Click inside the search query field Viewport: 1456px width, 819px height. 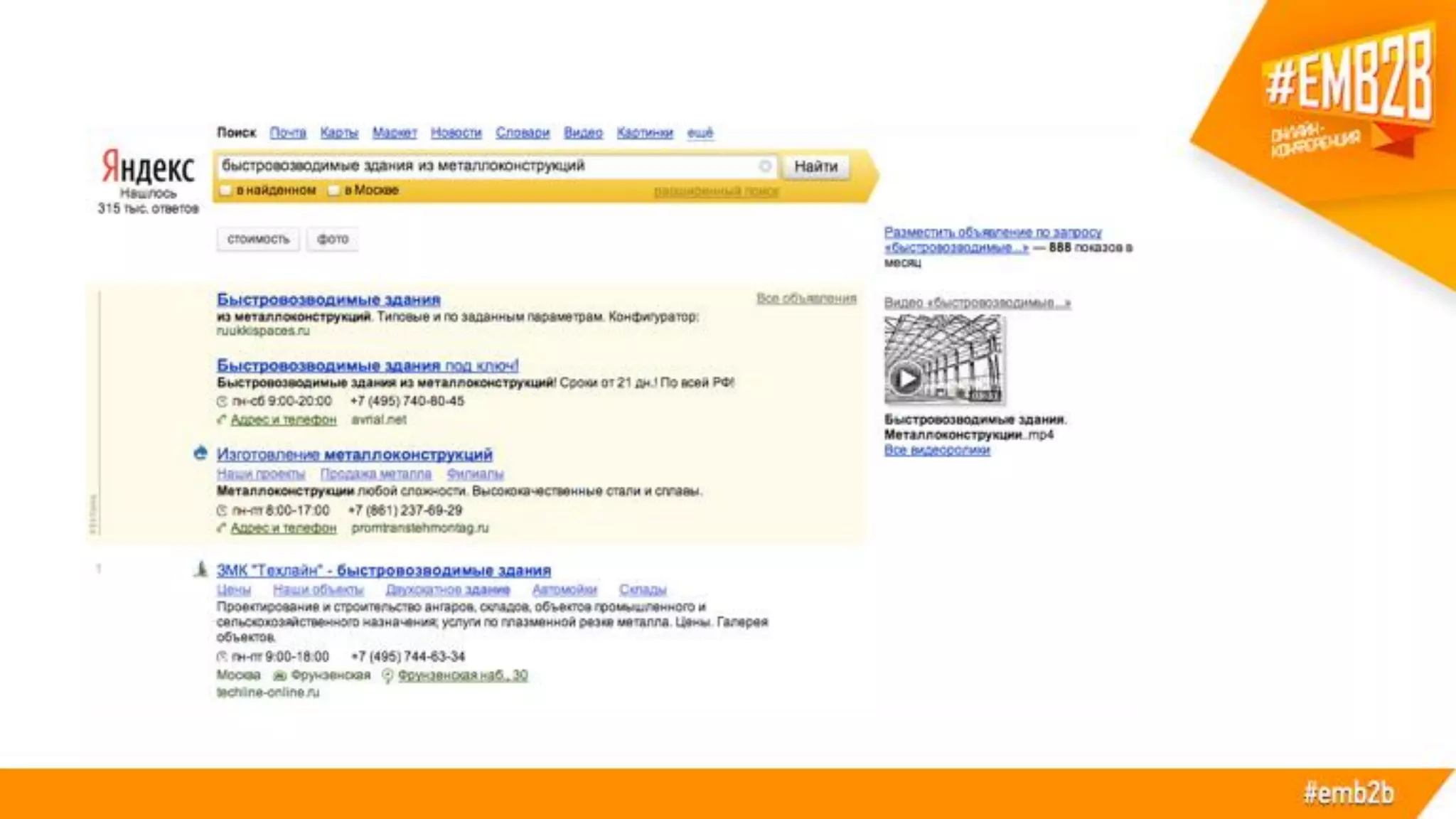click(483, 166)
